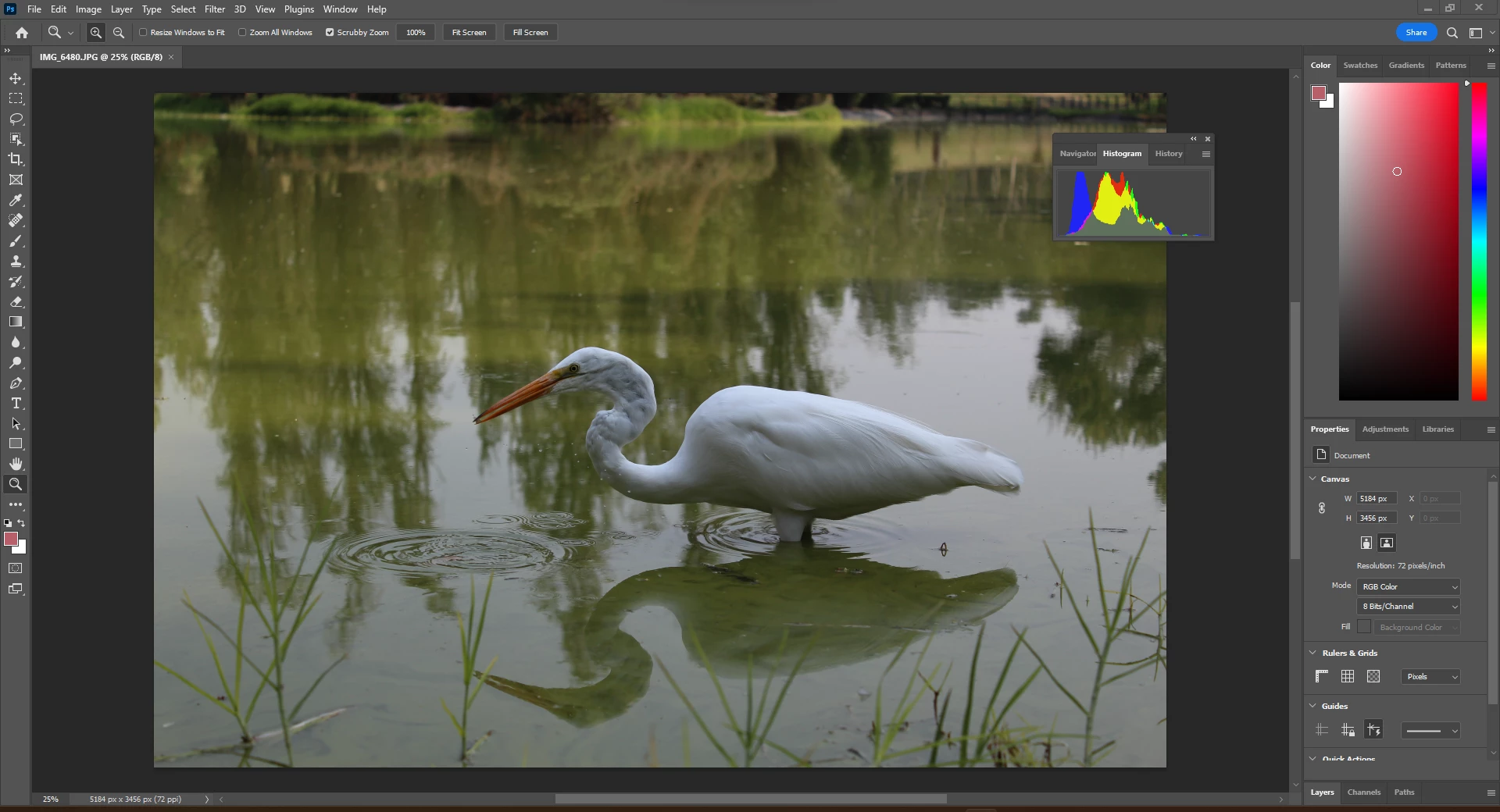Select the Horizontal Type tool
Image resolution: width=1500 pixels, height=812 pixels.
point(16,404)
